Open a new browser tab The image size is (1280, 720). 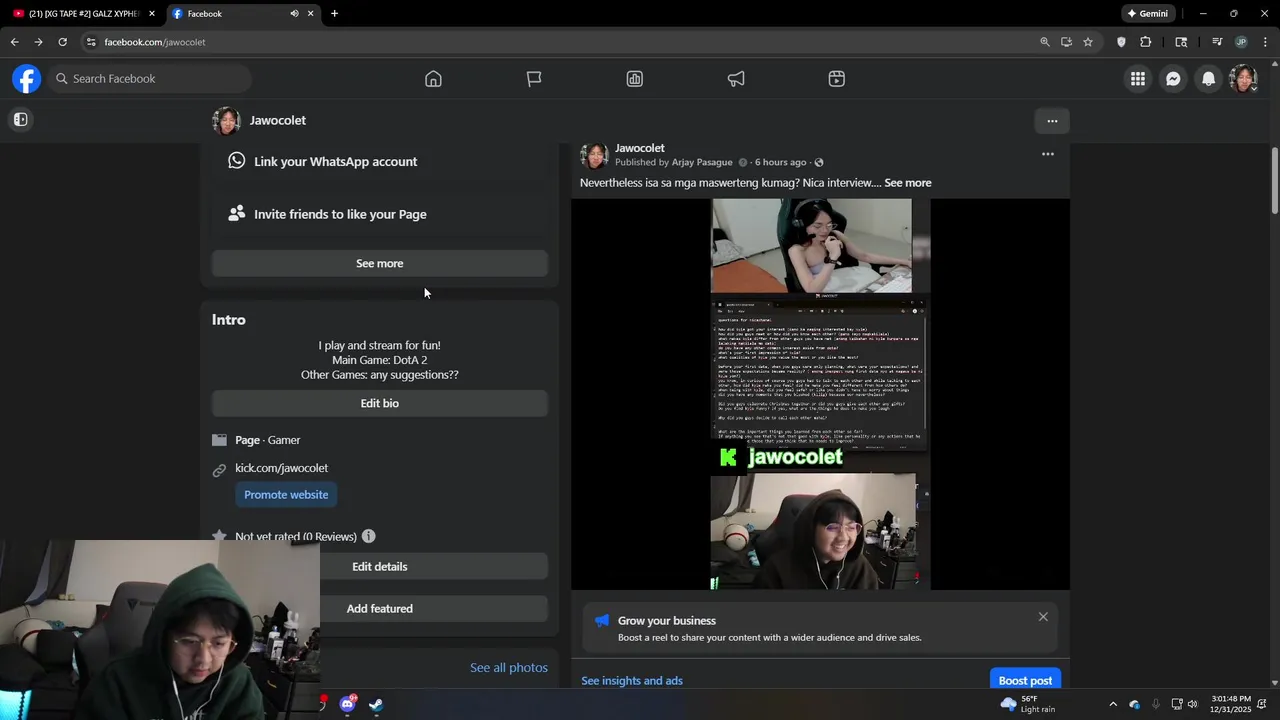point(334,14)
